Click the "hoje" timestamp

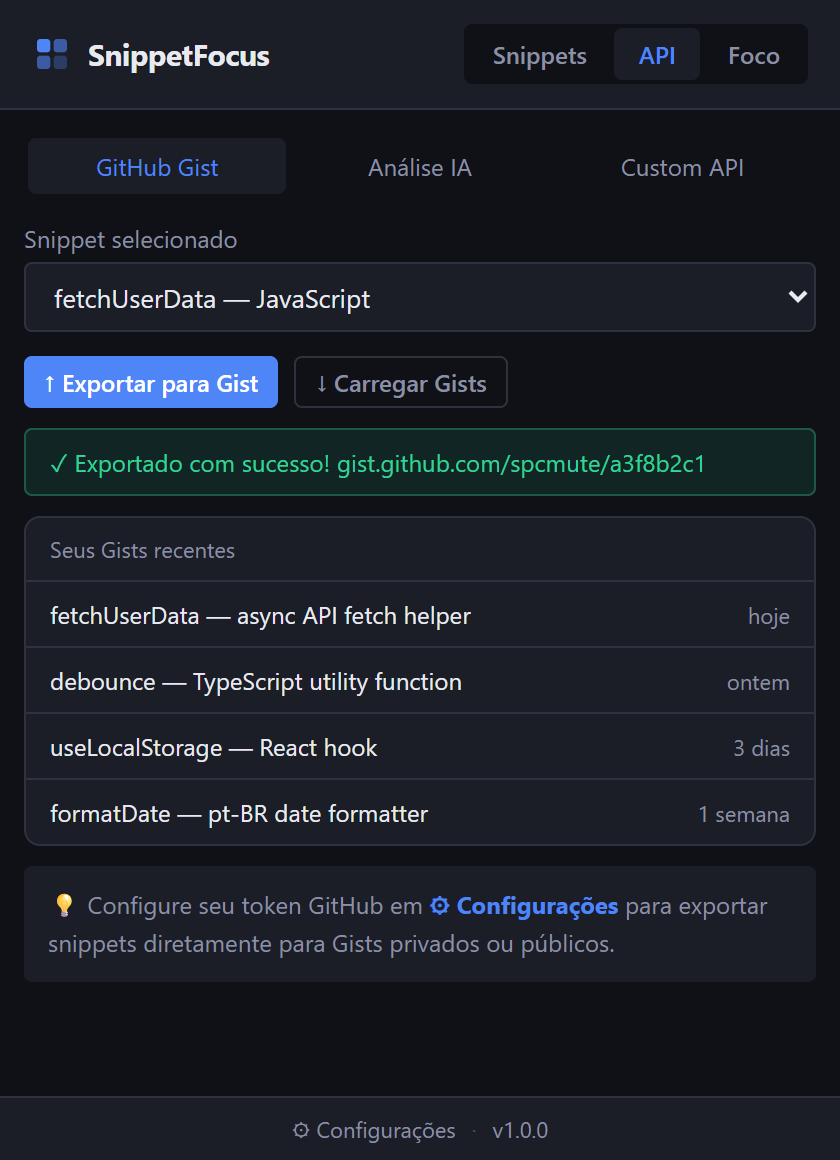pos(769,616)
